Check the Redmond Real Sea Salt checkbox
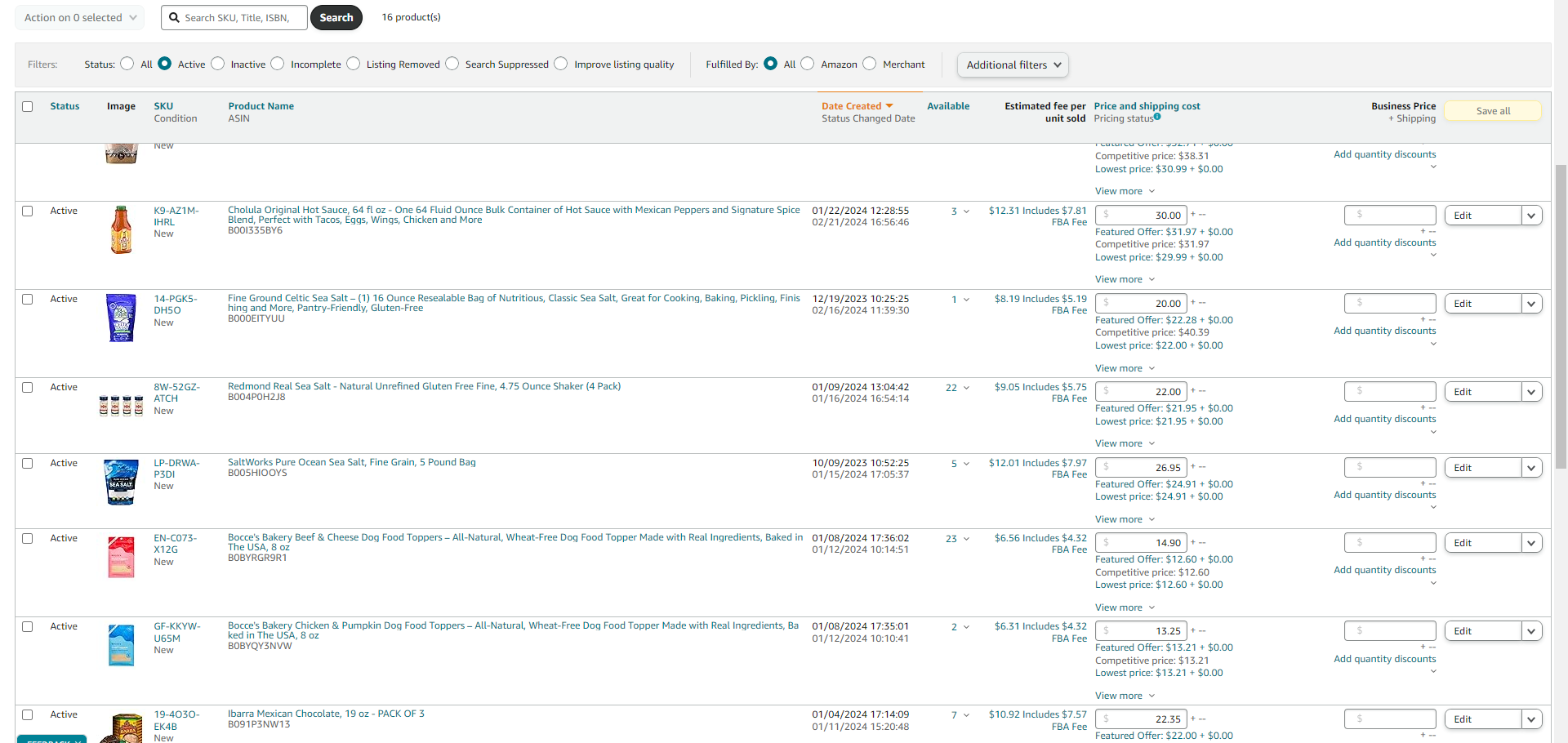The height and width of the screenshot is (743, 1568). 28,387
